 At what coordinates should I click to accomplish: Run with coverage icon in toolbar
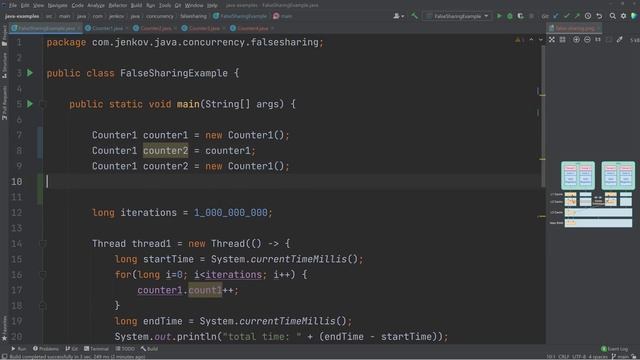pyautogui.click(x=520, y=16)
